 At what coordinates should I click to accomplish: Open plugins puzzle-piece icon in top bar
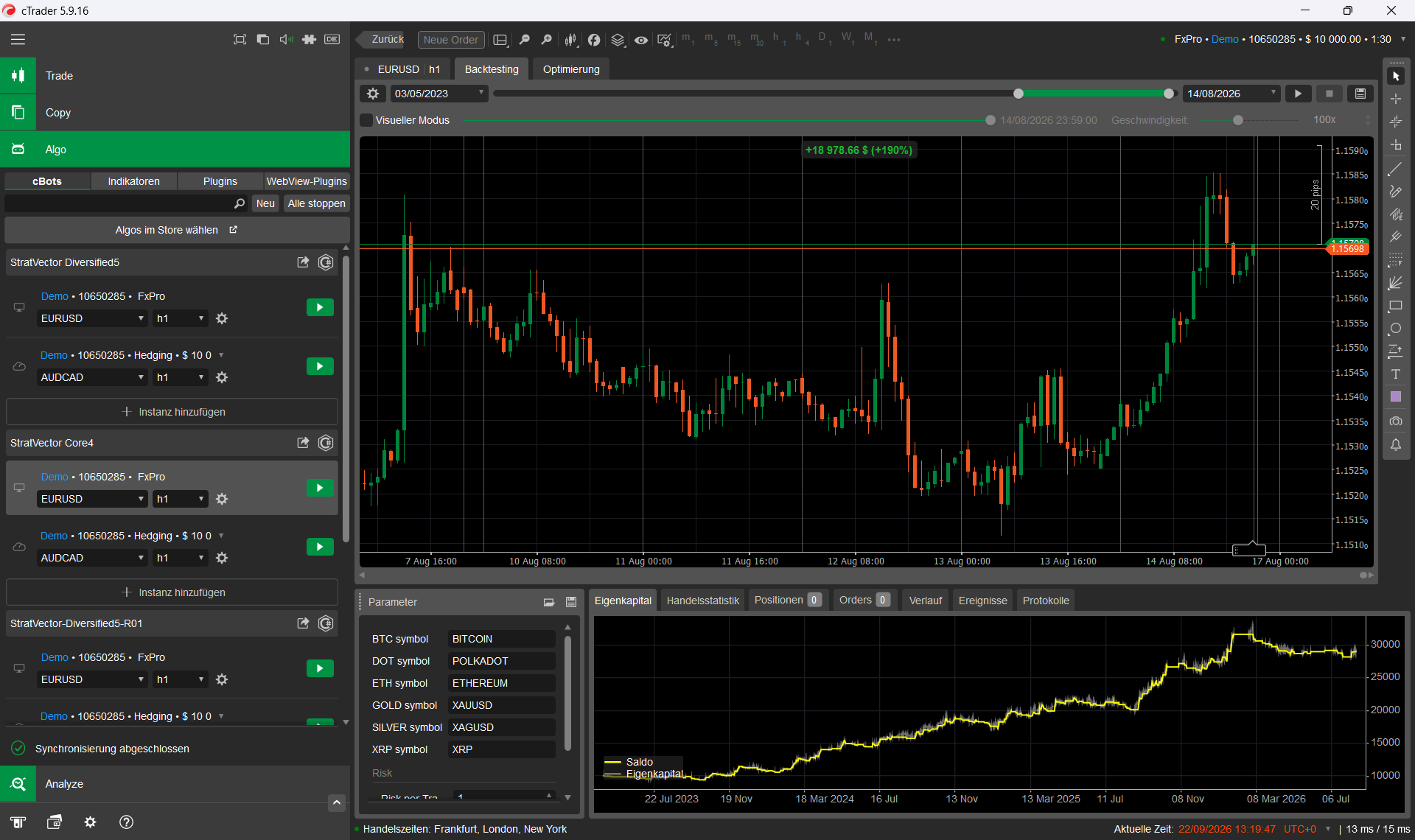tap(310, 39)
